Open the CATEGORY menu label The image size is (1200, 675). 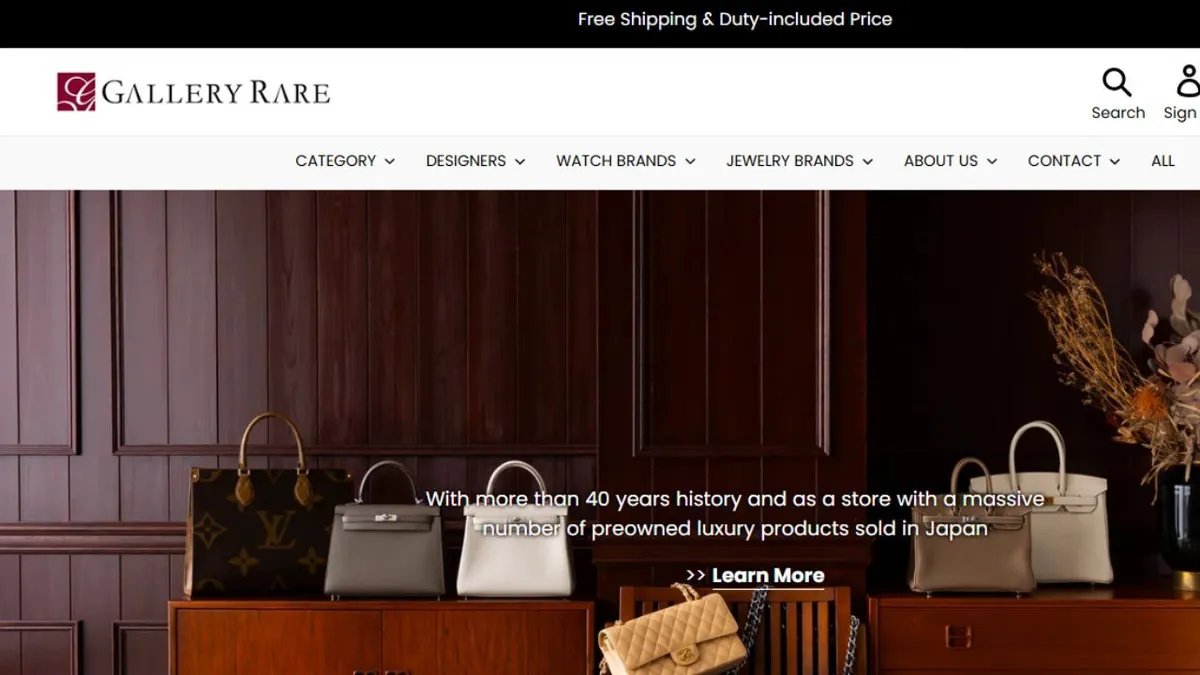pyautogui.click(x=336, y=161)
